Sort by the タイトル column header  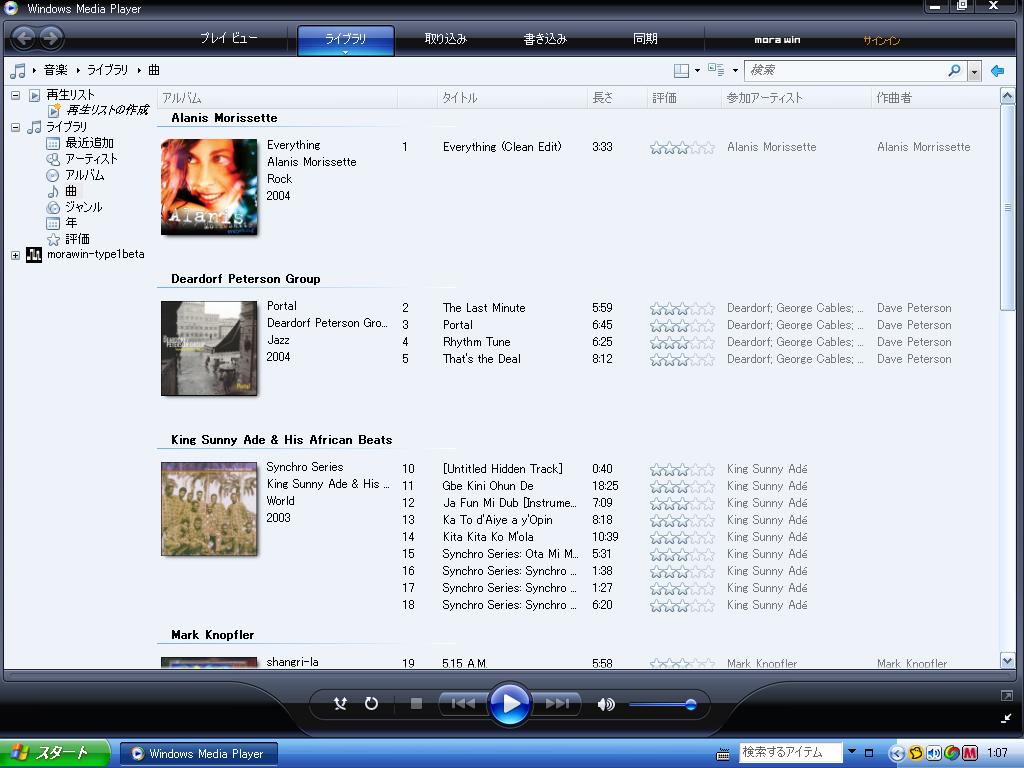coord(512,98)
